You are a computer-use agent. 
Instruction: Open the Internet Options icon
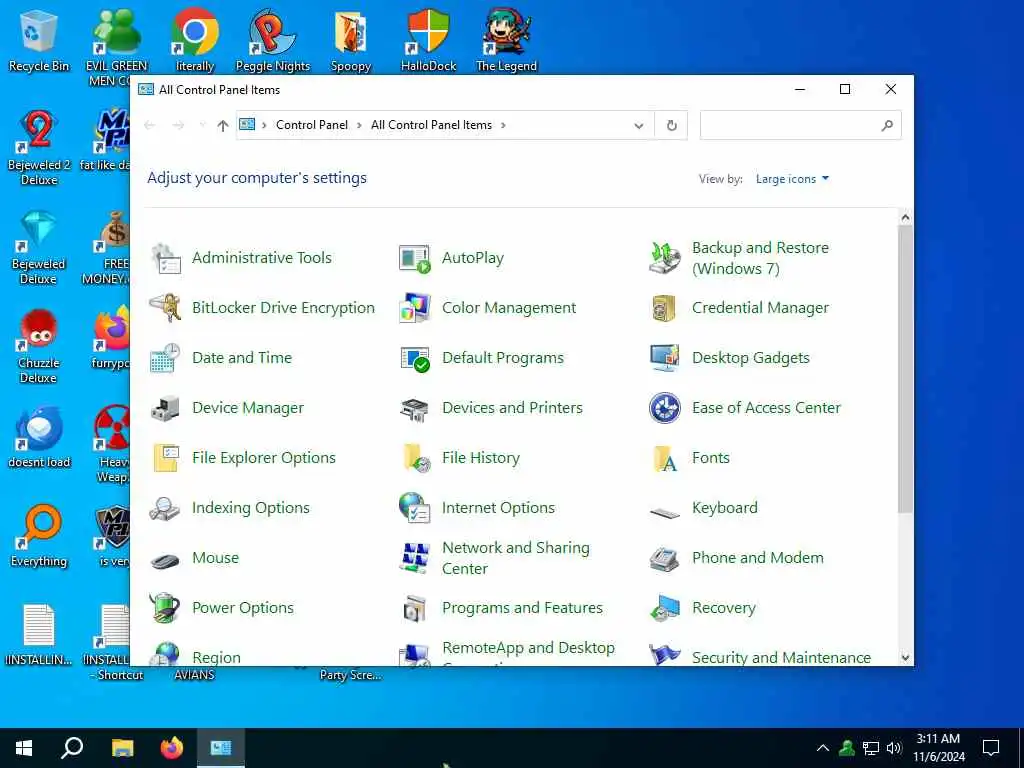tap(415, 508)
